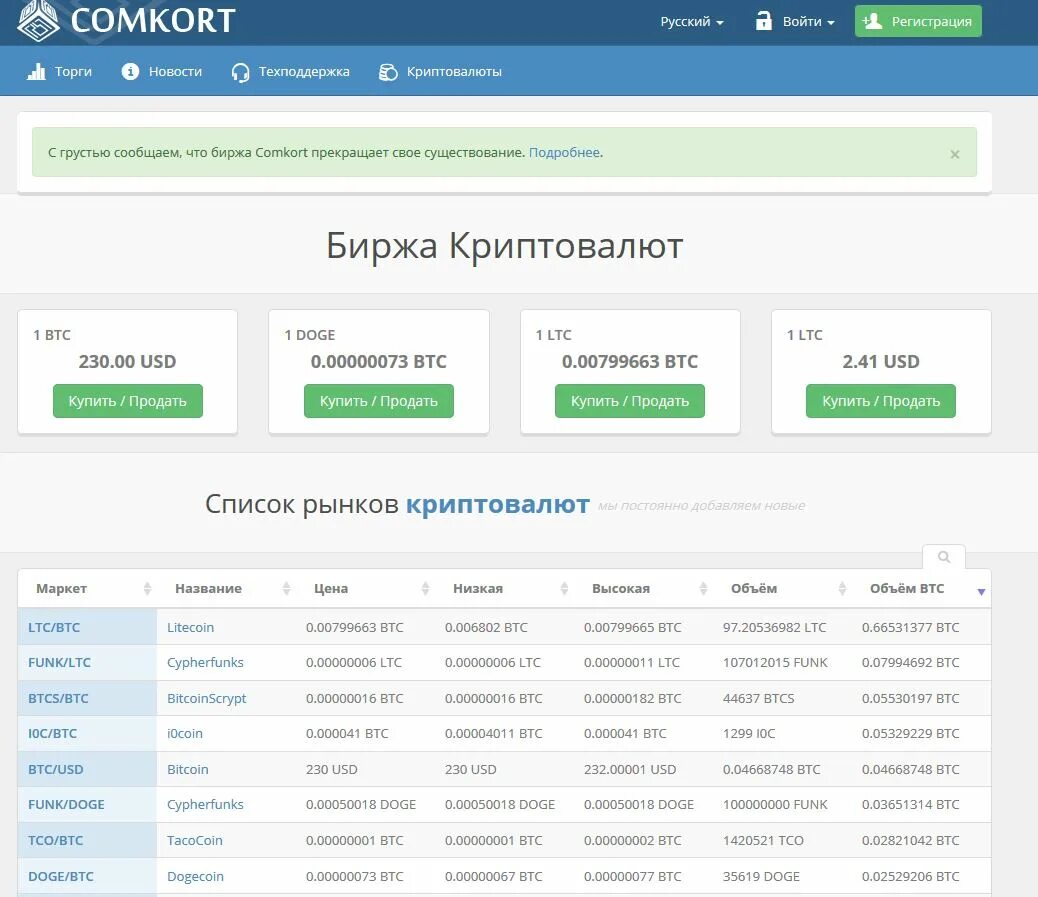The width and height of the screenshot is (1038, 897).
Task: Sort the table by Объём column
Action: pos(782,589)
